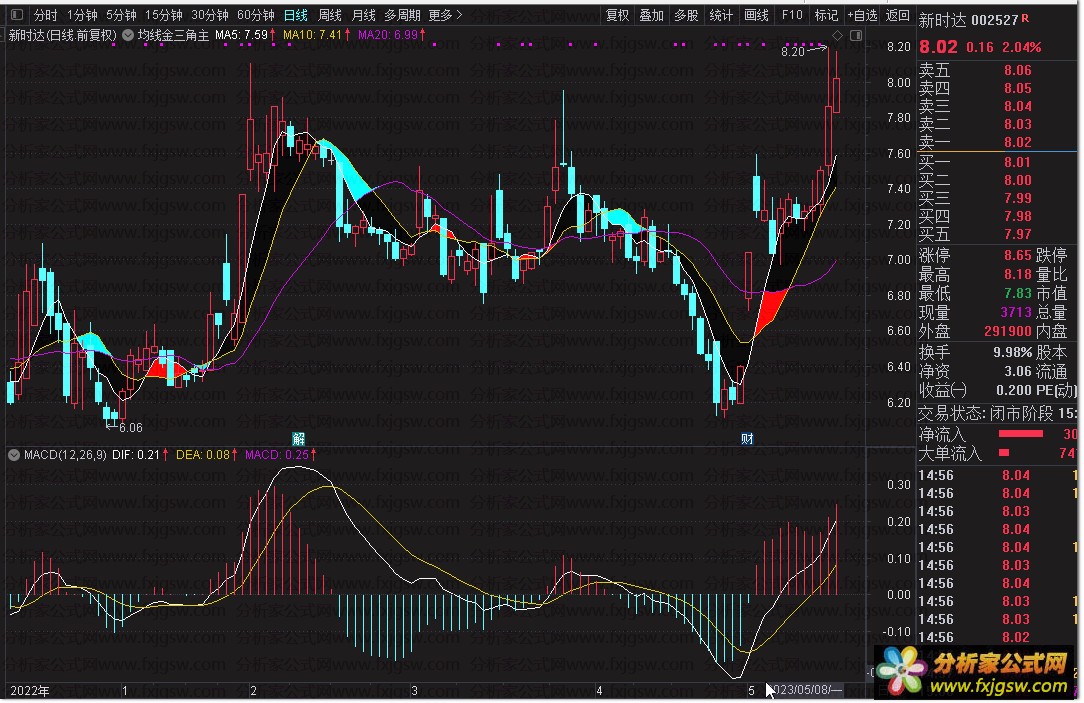This screenshot has width=1084, height=703.
Task: Select the 1分钟 period
Action: (82, 15)
